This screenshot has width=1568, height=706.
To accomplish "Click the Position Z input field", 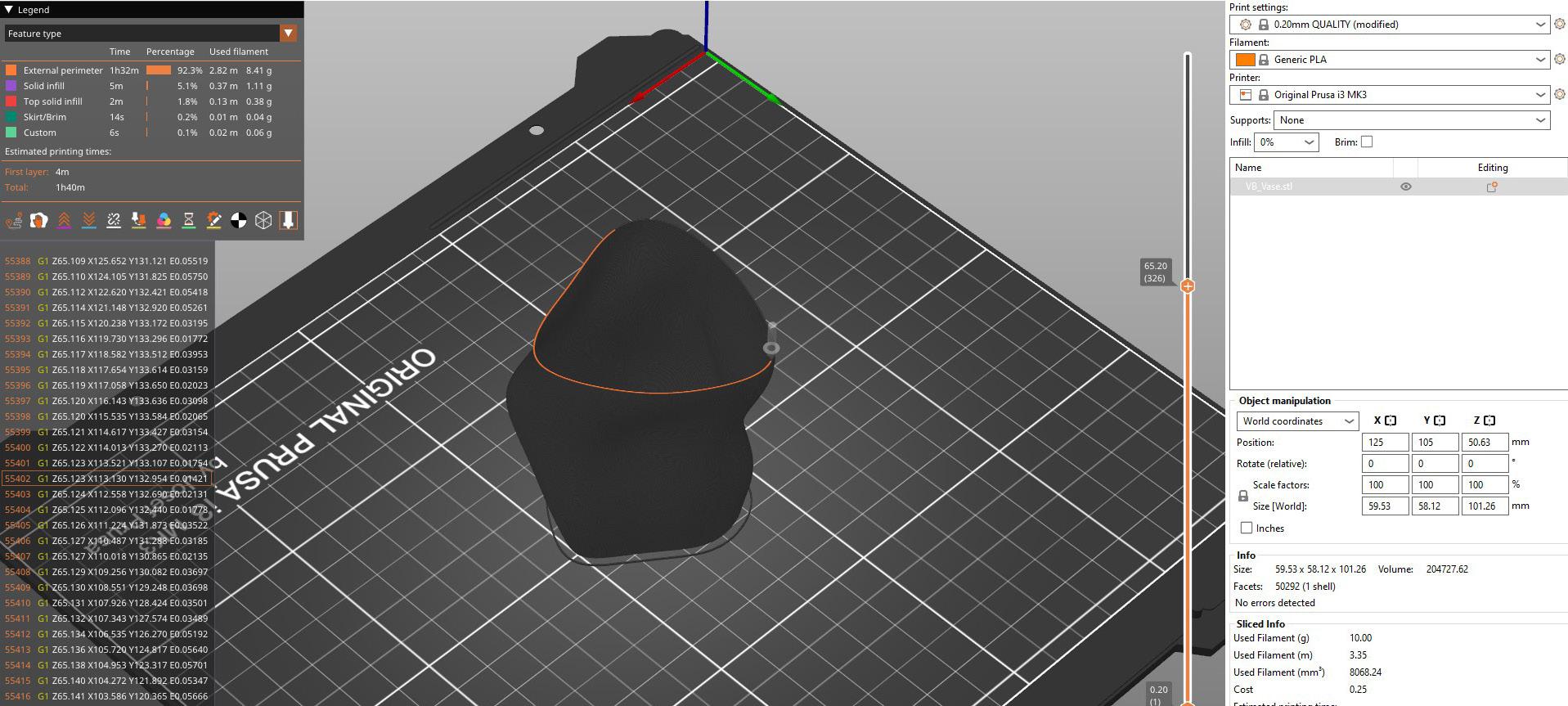I will (x=1485, y=443).
